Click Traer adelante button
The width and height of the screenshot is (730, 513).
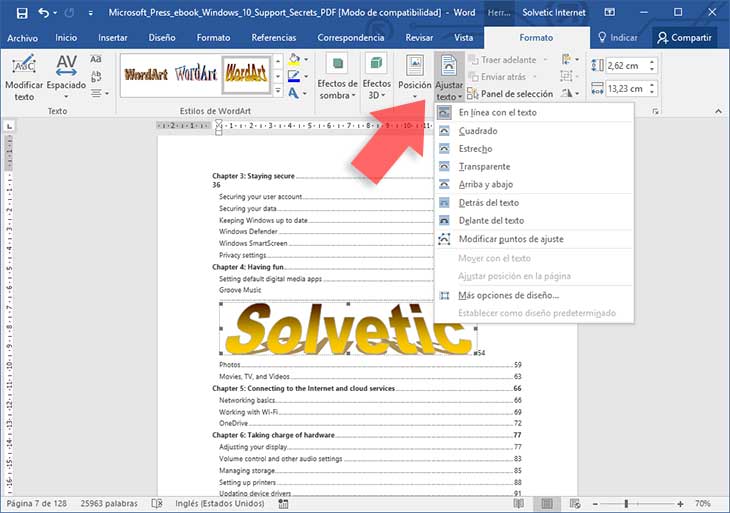pyautogui.click(x=507, y=60)
